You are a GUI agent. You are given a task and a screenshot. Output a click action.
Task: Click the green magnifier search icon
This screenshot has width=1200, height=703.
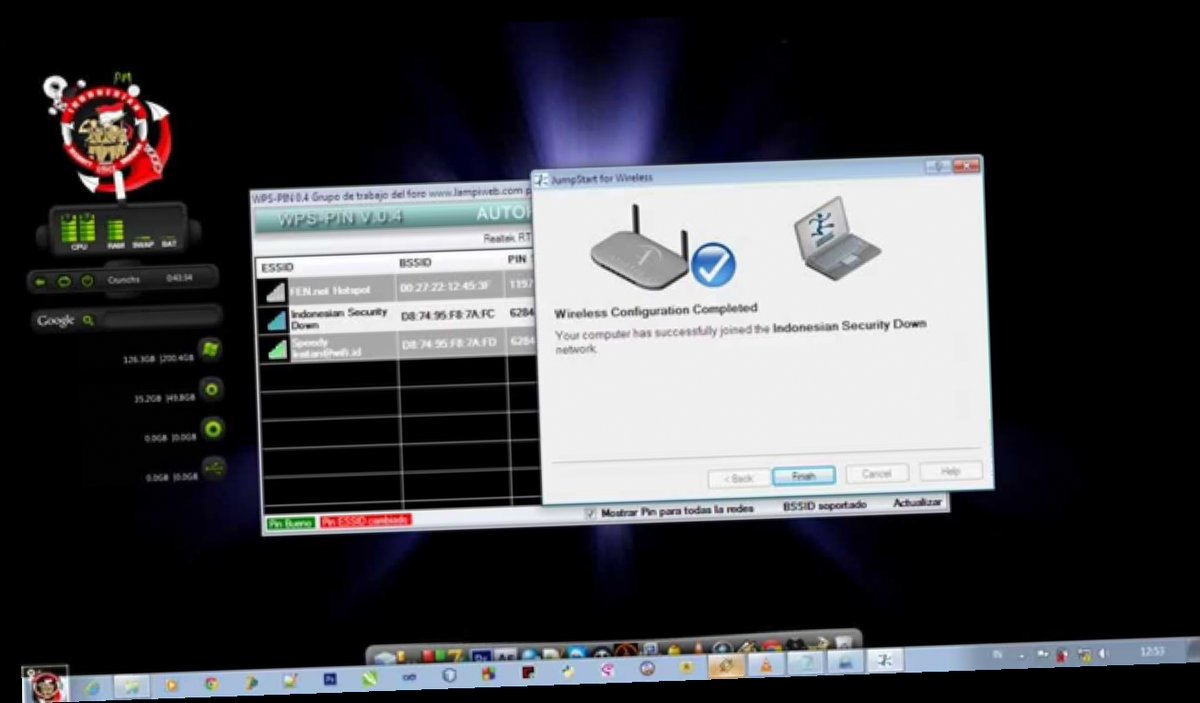[x=88, y=320]
